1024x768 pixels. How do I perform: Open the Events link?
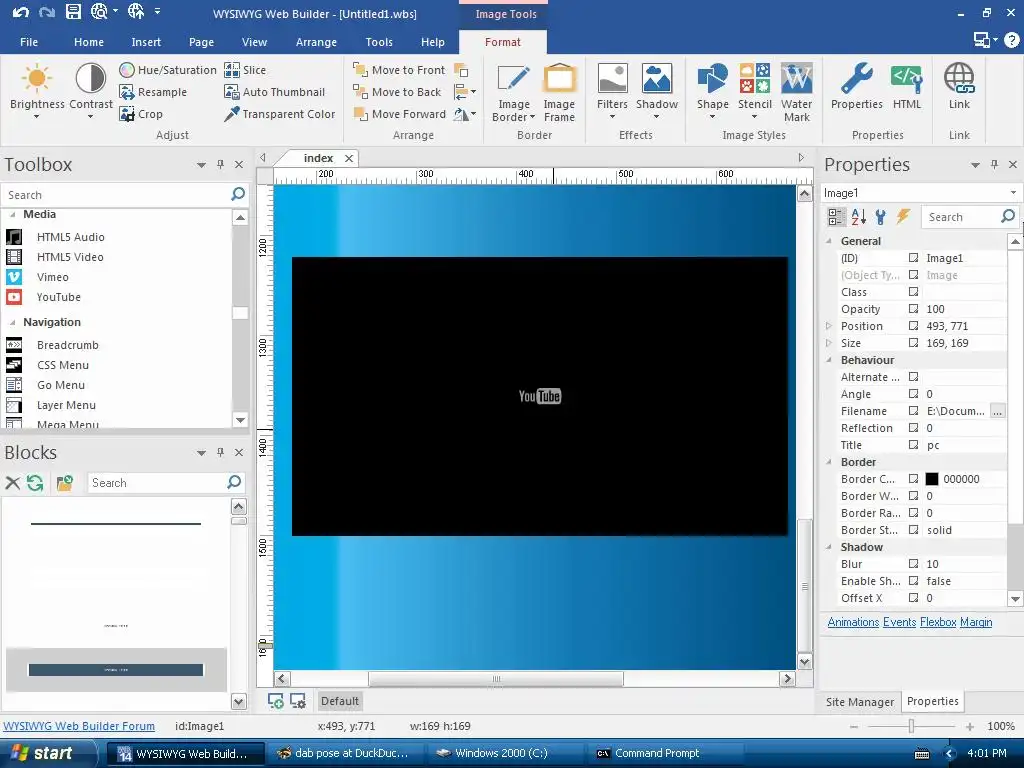[x=899, y=622]
